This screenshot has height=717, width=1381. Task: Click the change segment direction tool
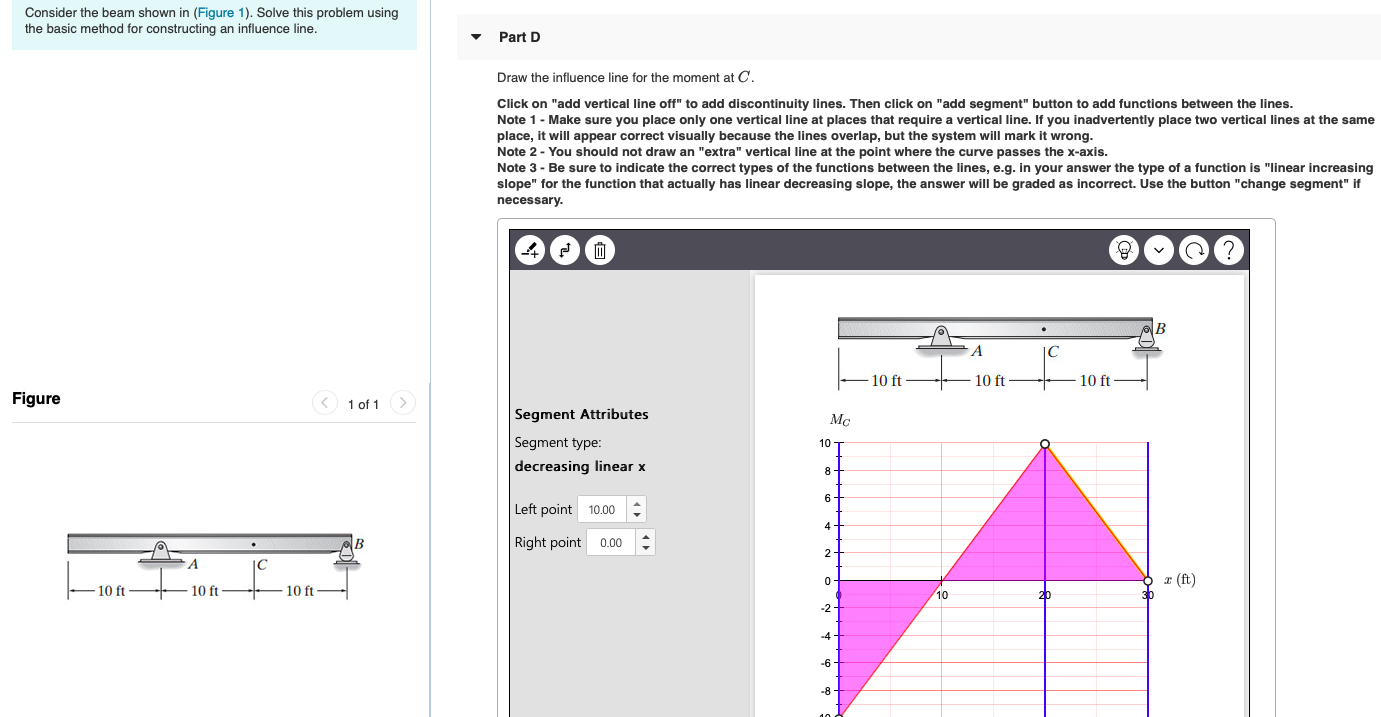pos(565,250)
